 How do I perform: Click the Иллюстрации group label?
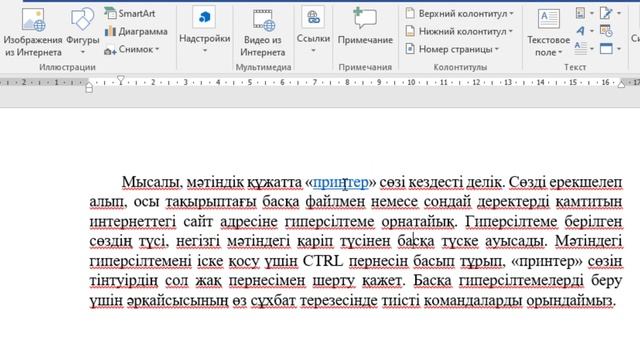pos(67,67)
